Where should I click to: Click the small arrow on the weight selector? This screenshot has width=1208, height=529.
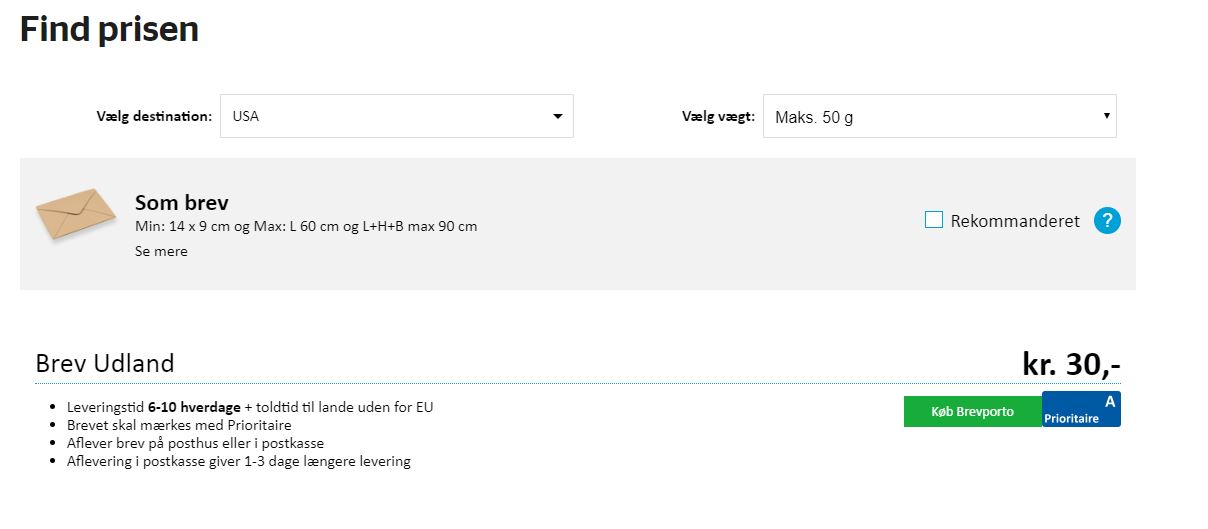coord(1106,116)
